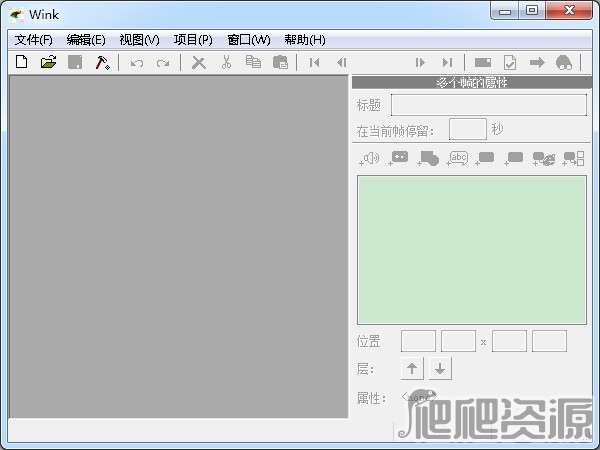
Task: Click the frame stay seconds field
Action: [467, 129]
